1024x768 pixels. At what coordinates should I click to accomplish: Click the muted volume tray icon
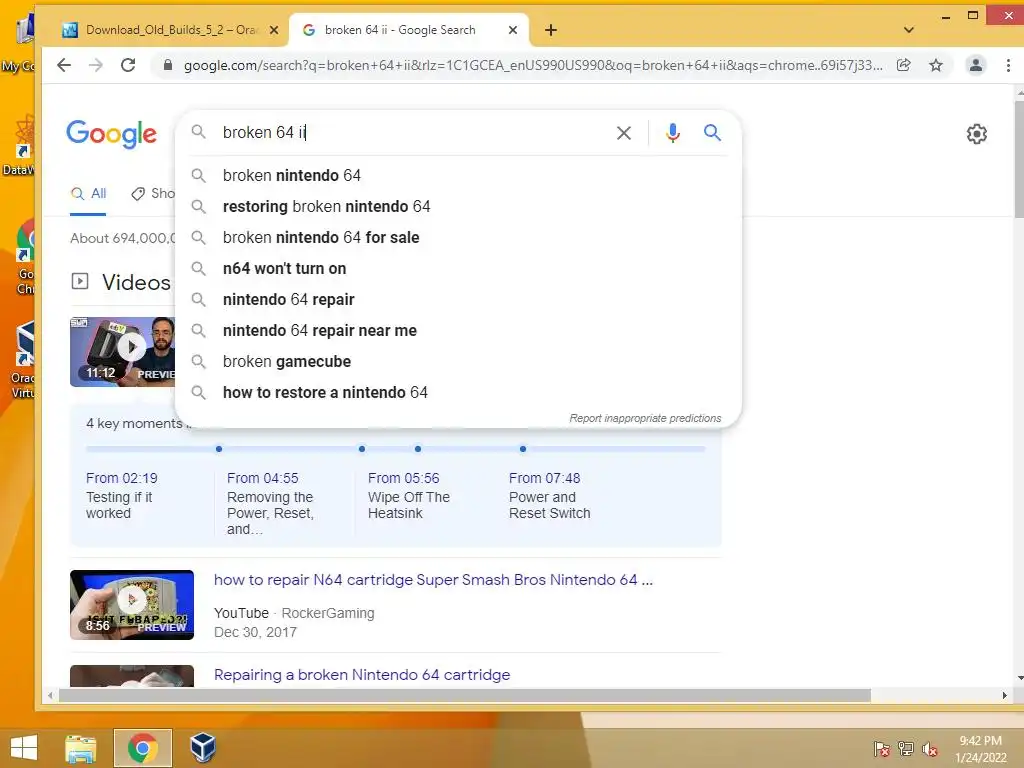click(930, 748)
